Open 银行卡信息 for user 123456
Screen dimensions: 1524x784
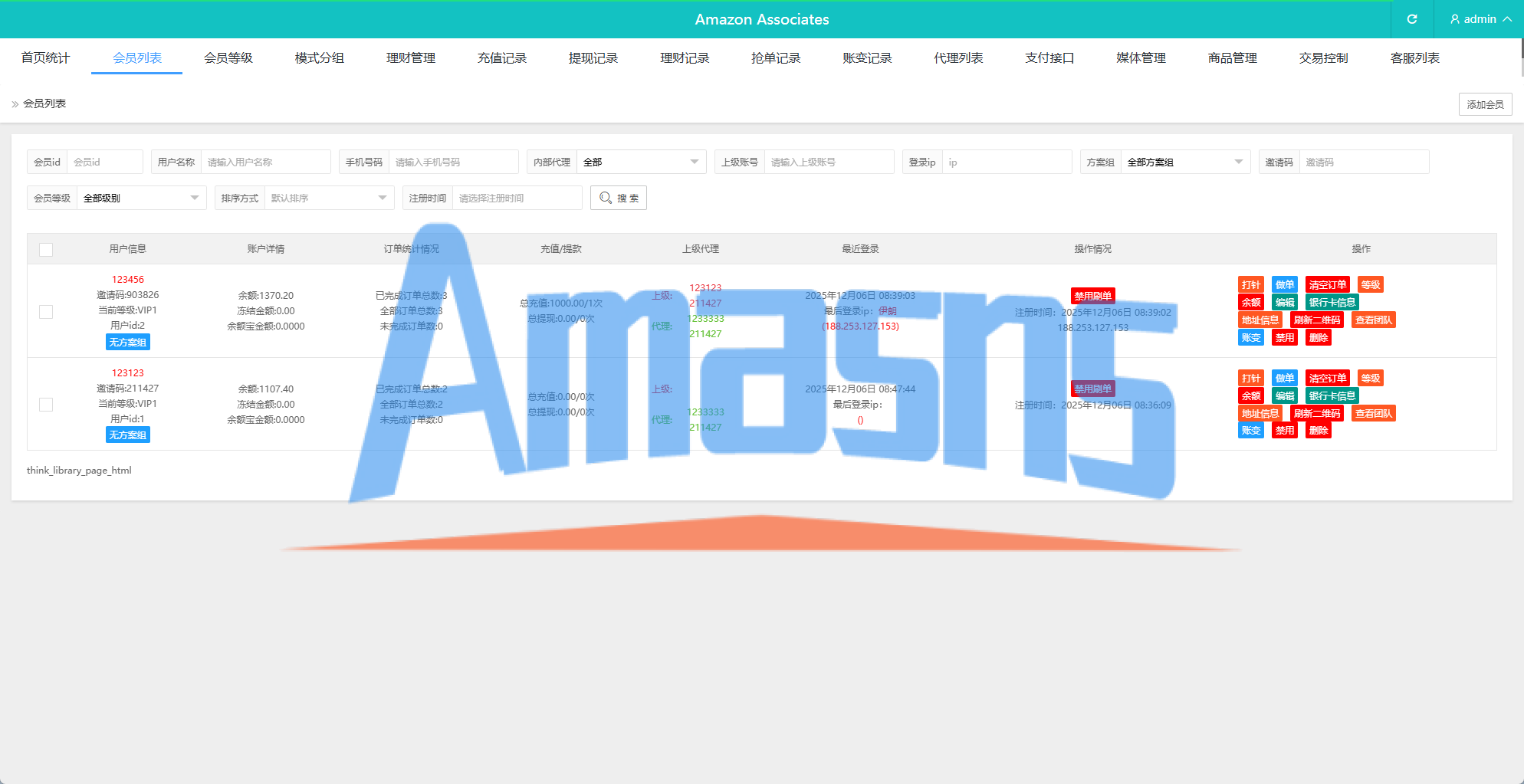(x=1332, y=303)
